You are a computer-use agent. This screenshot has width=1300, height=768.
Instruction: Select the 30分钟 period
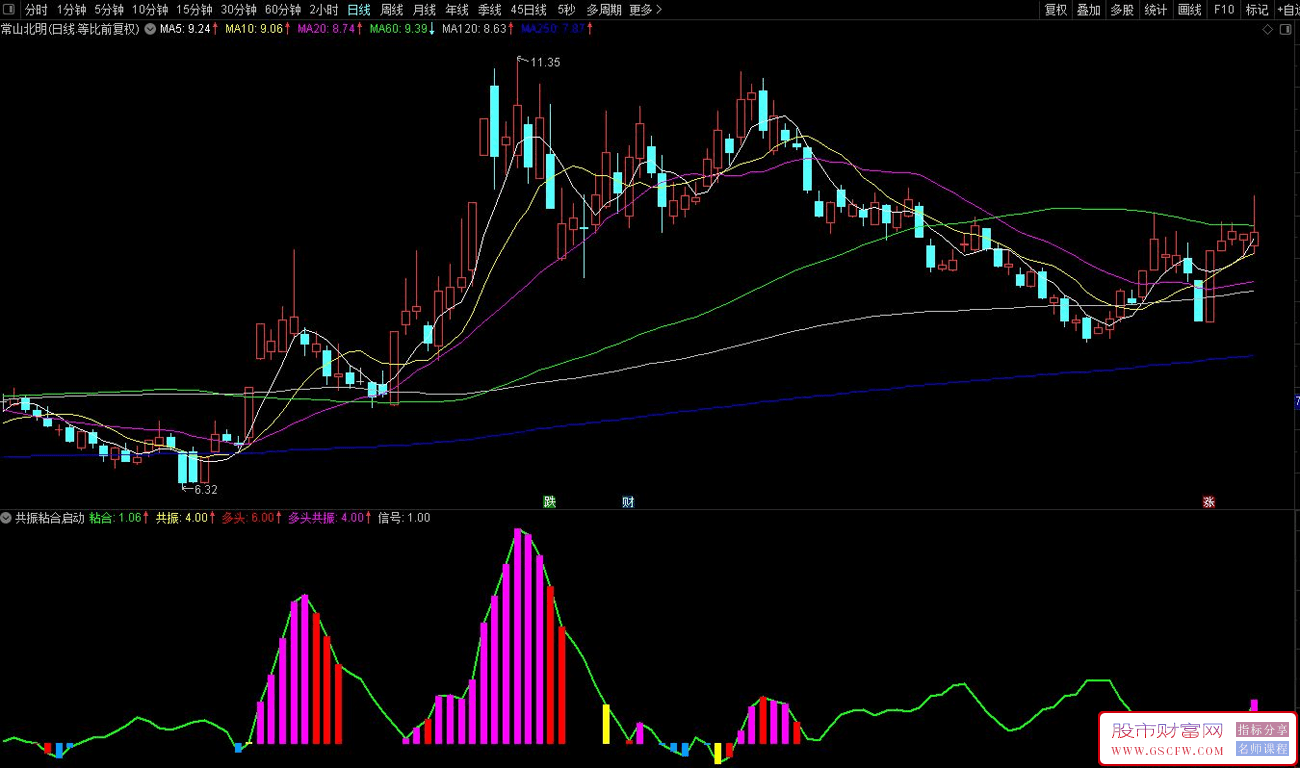pos(238,10)
